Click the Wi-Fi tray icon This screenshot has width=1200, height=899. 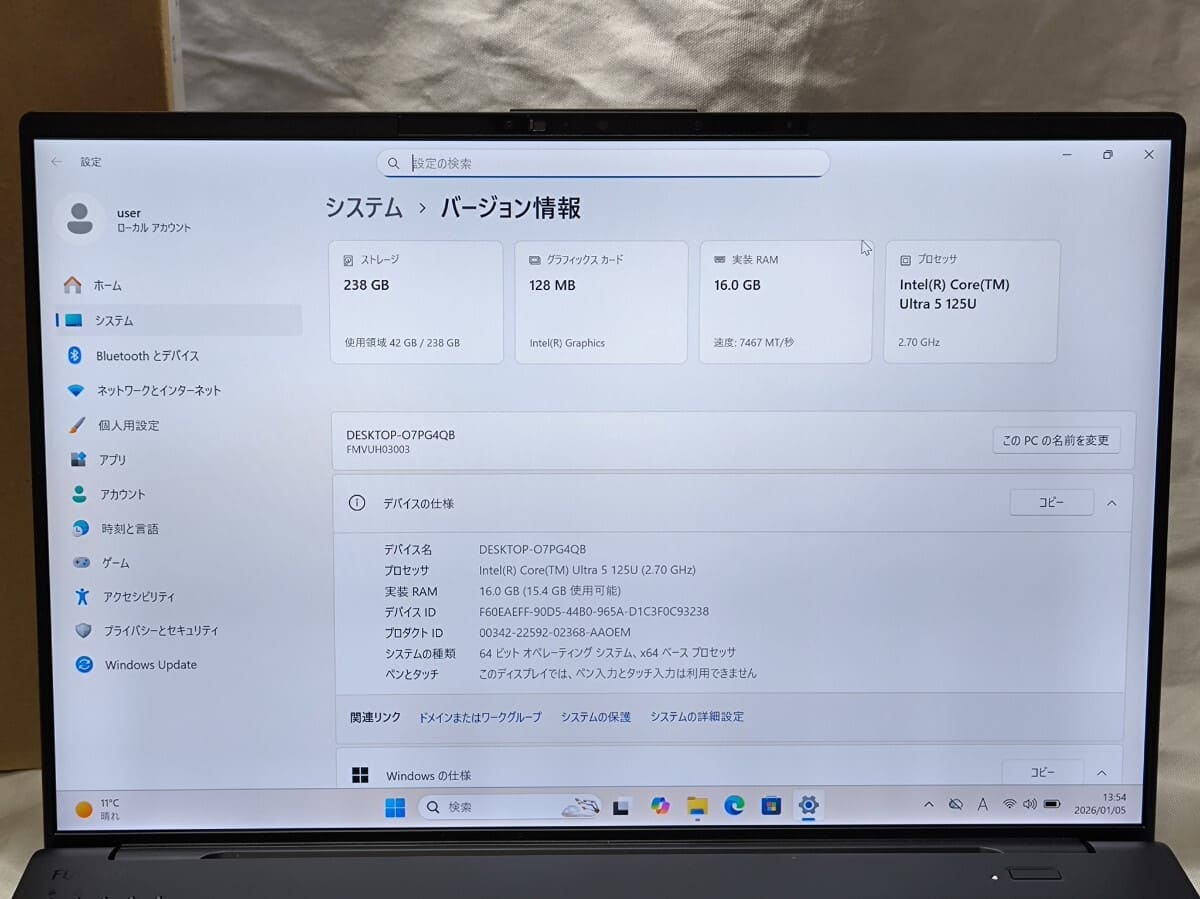[1010, 804]
